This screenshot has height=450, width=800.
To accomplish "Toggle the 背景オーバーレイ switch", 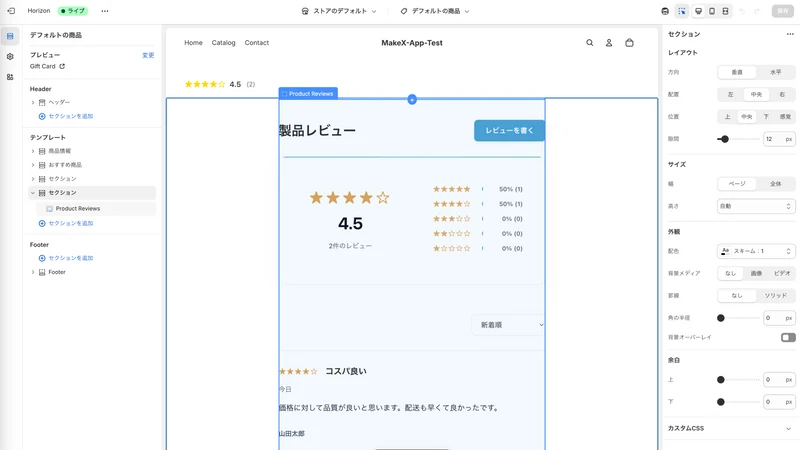I will coord(788,337).
